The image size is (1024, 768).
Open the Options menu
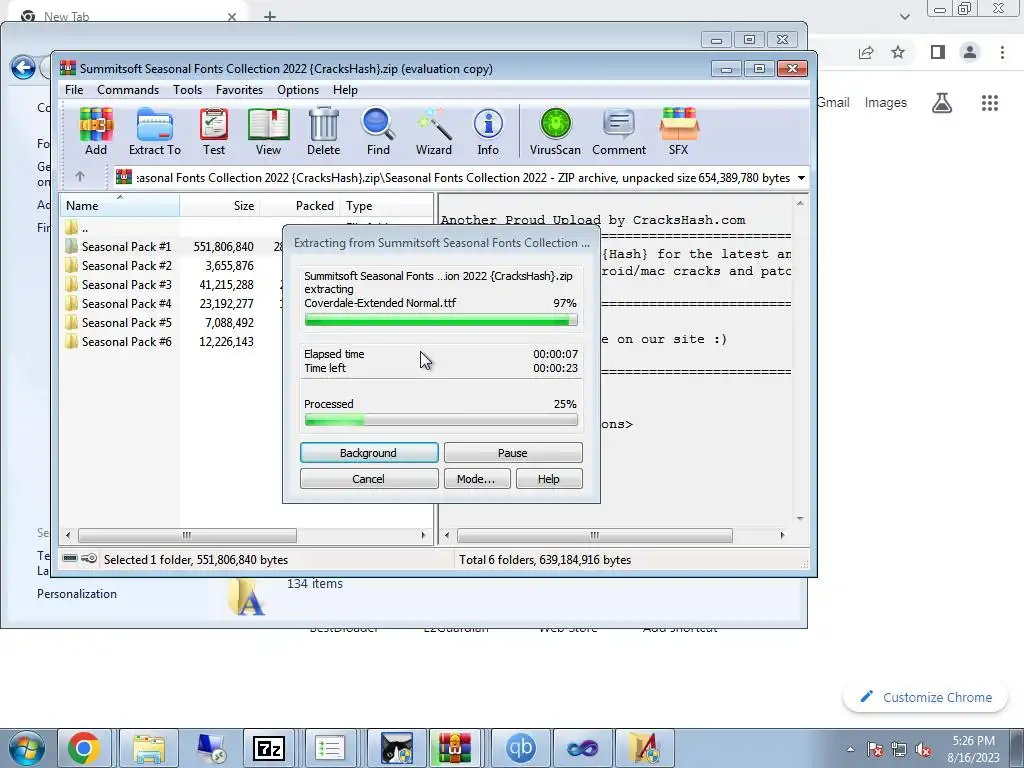coord(298,89)
